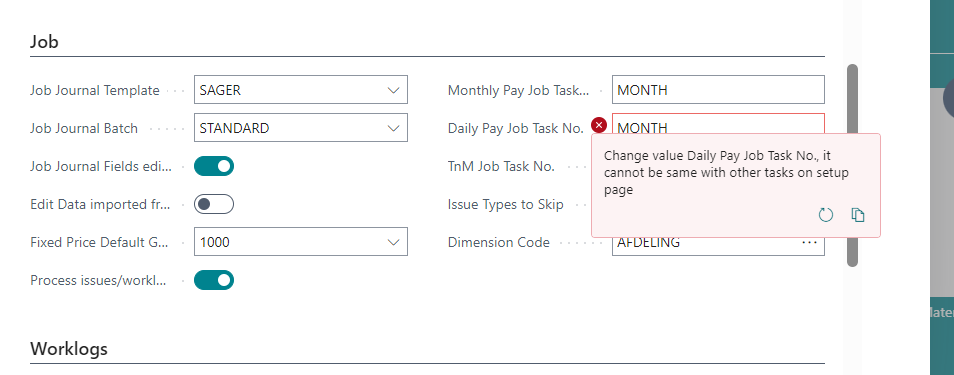
Task: Click the Monthly Pay Job Task field containing MONTH
Action: click(718, 89)
